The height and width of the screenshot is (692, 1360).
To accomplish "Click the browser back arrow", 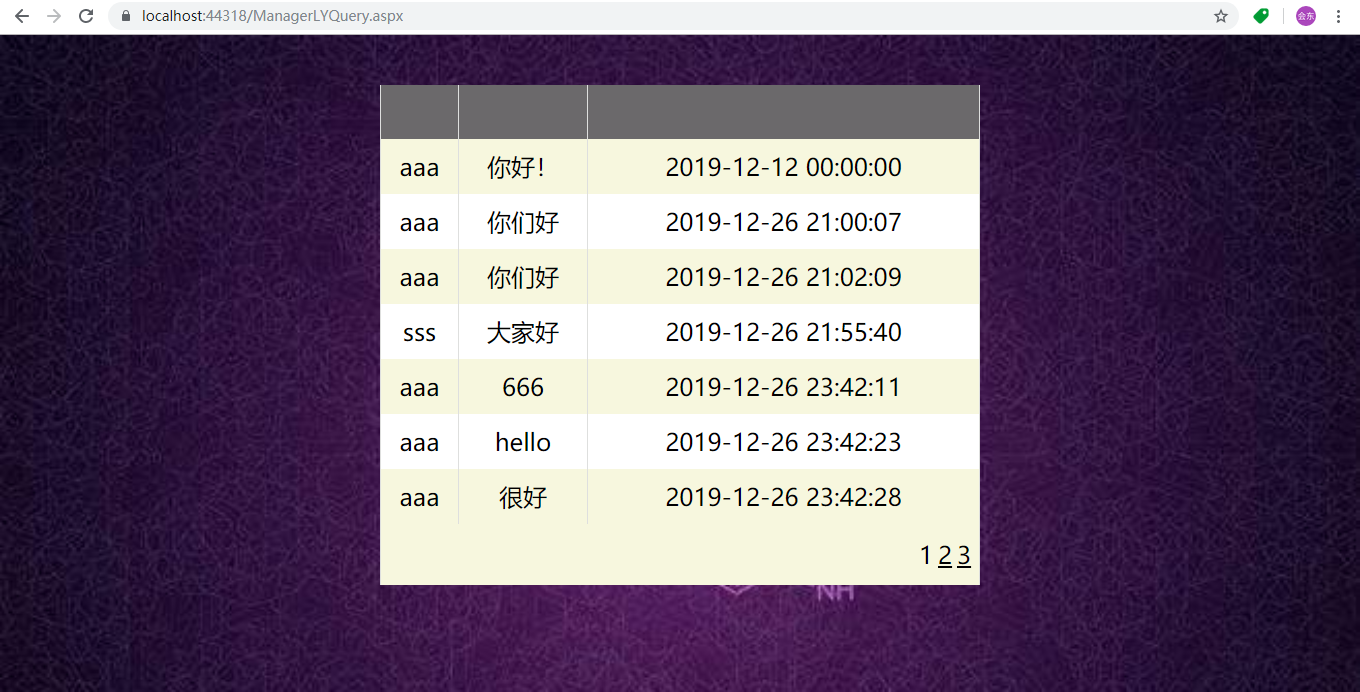I will pyautogui.click(x=22, y=16).
